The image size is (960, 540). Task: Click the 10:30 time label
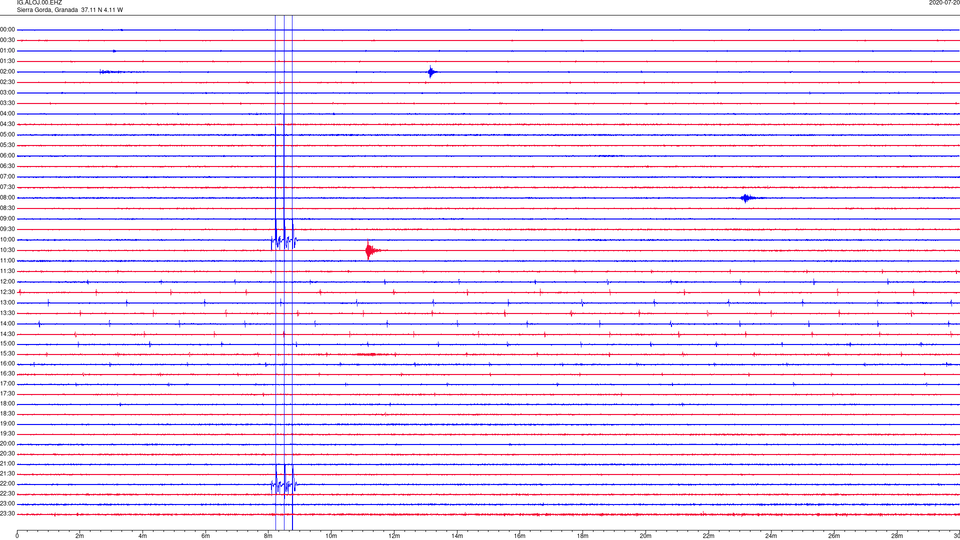[8, 250]
